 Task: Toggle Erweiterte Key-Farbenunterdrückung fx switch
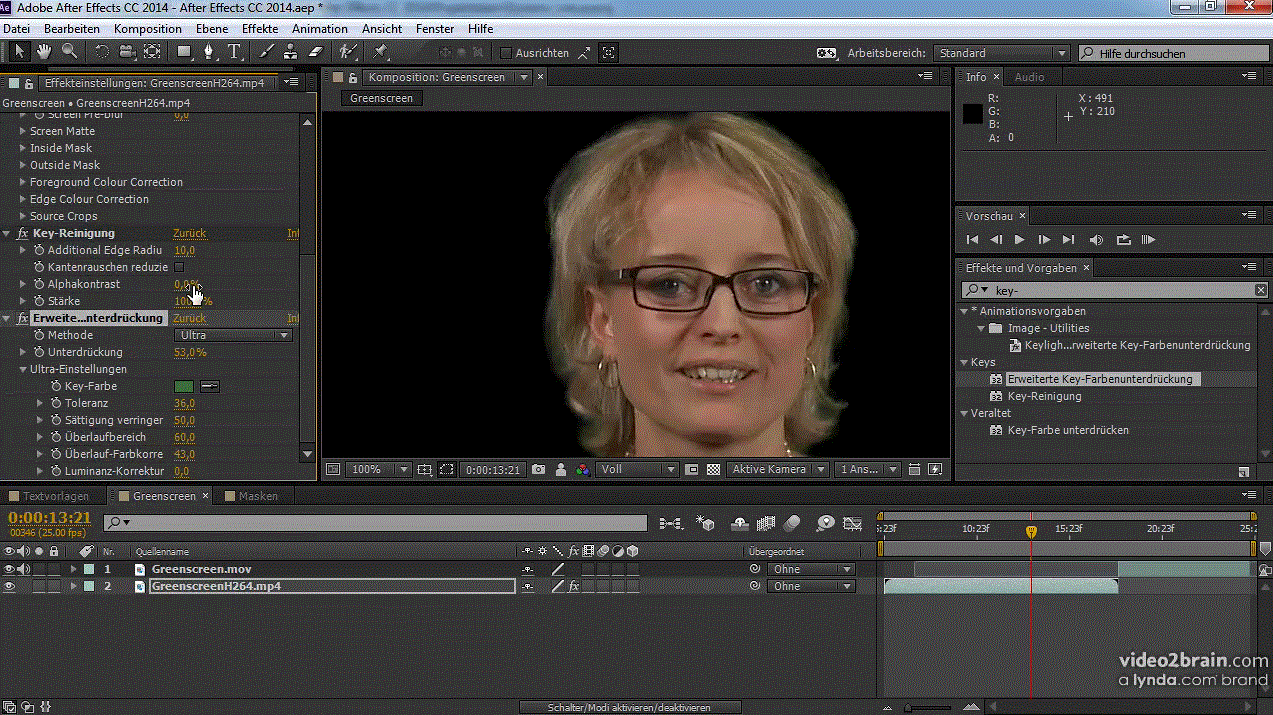(23, 318)
